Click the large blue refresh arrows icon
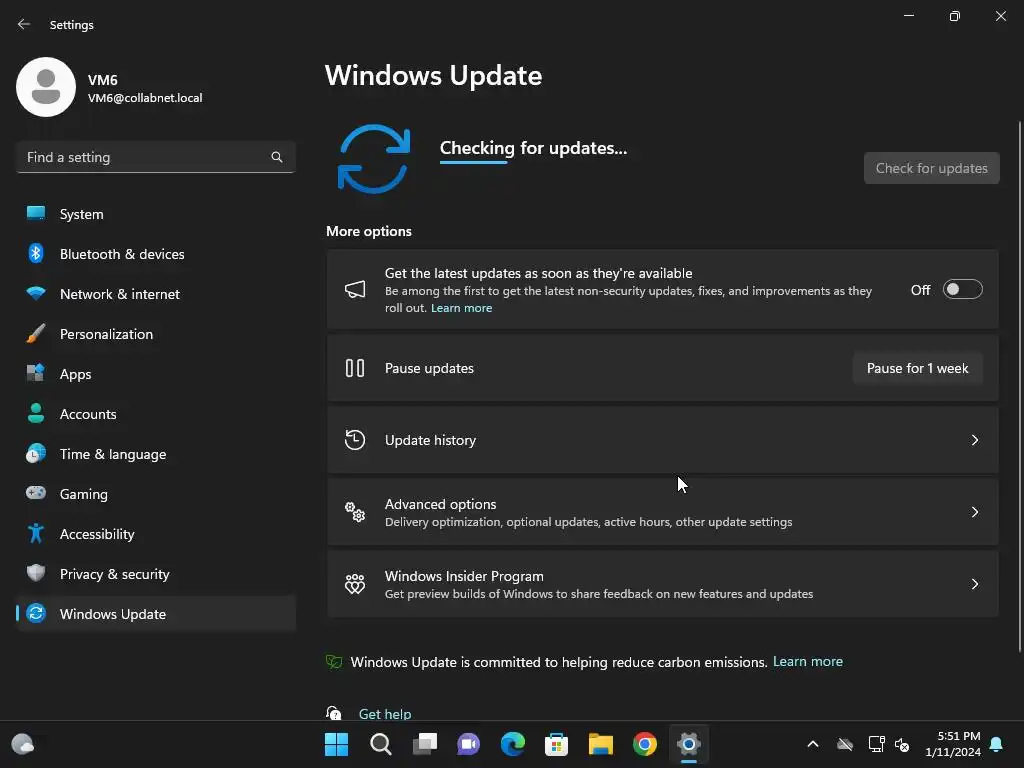This screenshot has height=768, width=1024. (374, 159)
